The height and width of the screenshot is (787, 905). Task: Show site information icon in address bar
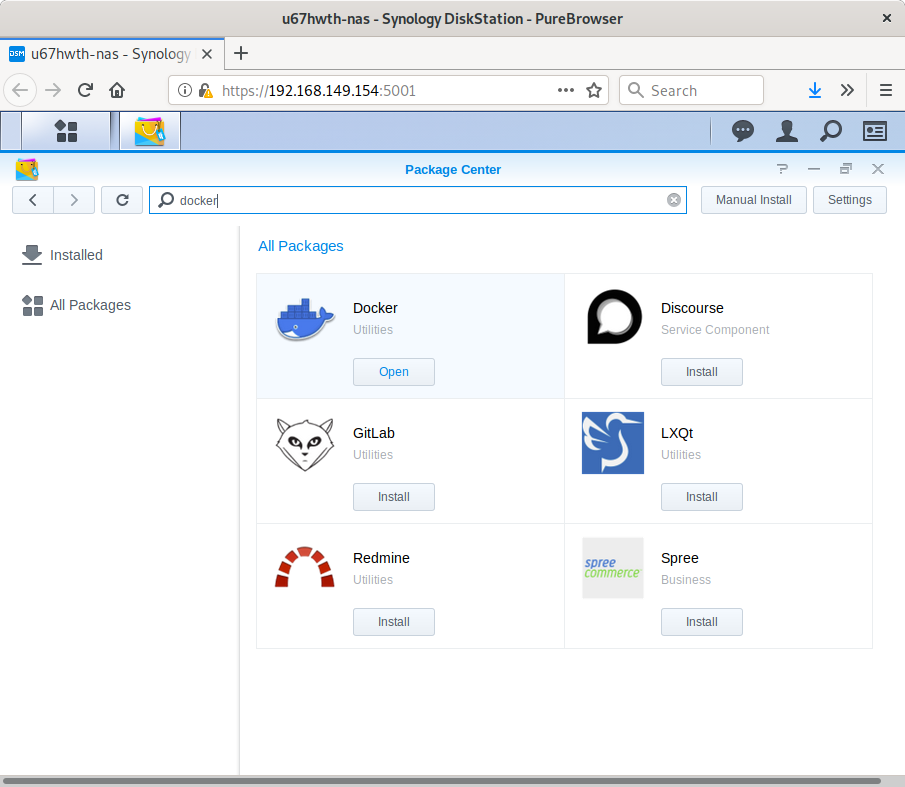[x=185, y=91]
